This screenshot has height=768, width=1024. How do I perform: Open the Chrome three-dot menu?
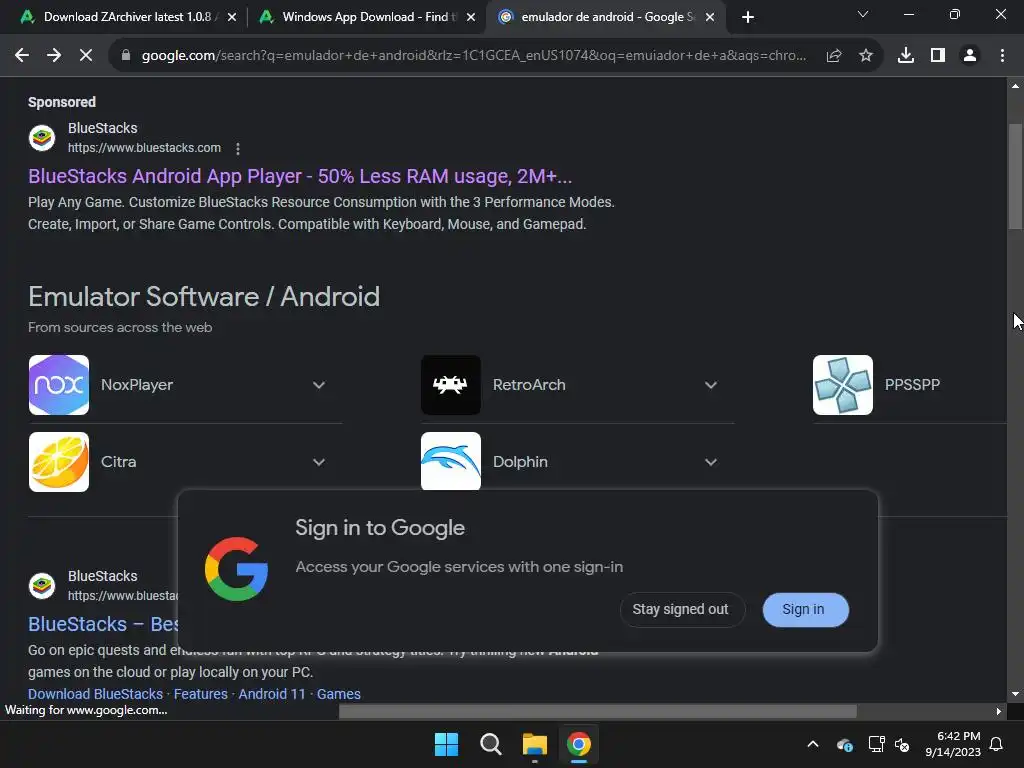(1002, 56)
